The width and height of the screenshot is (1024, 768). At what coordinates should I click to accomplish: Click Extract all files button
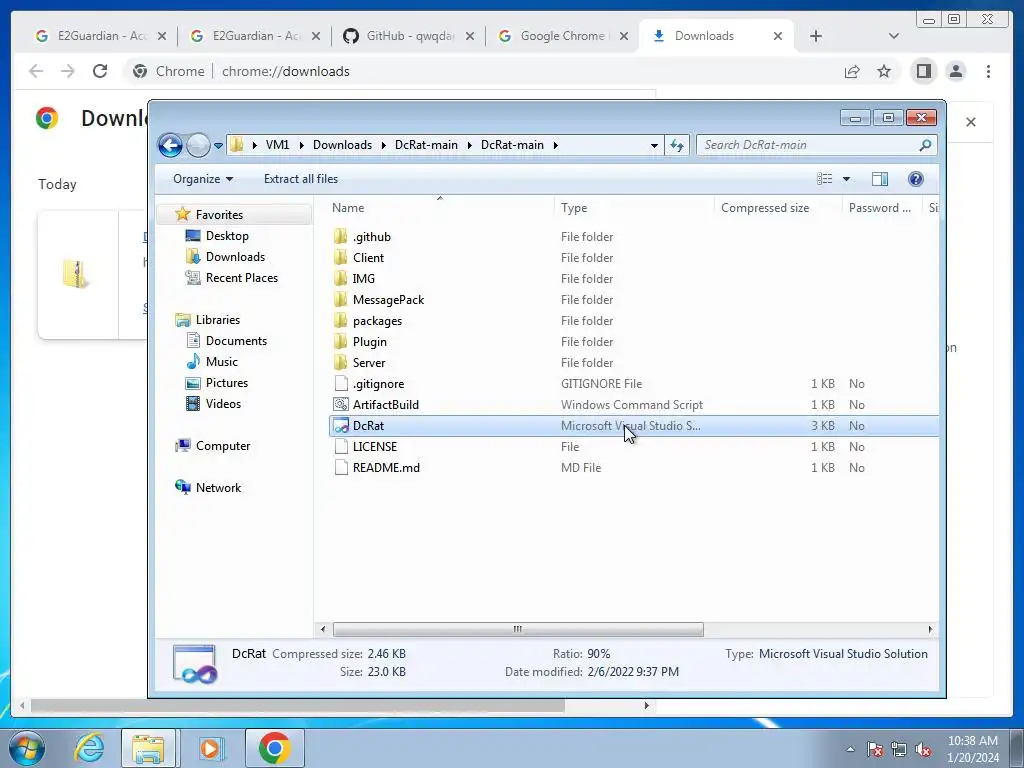(x=301, y=179)
